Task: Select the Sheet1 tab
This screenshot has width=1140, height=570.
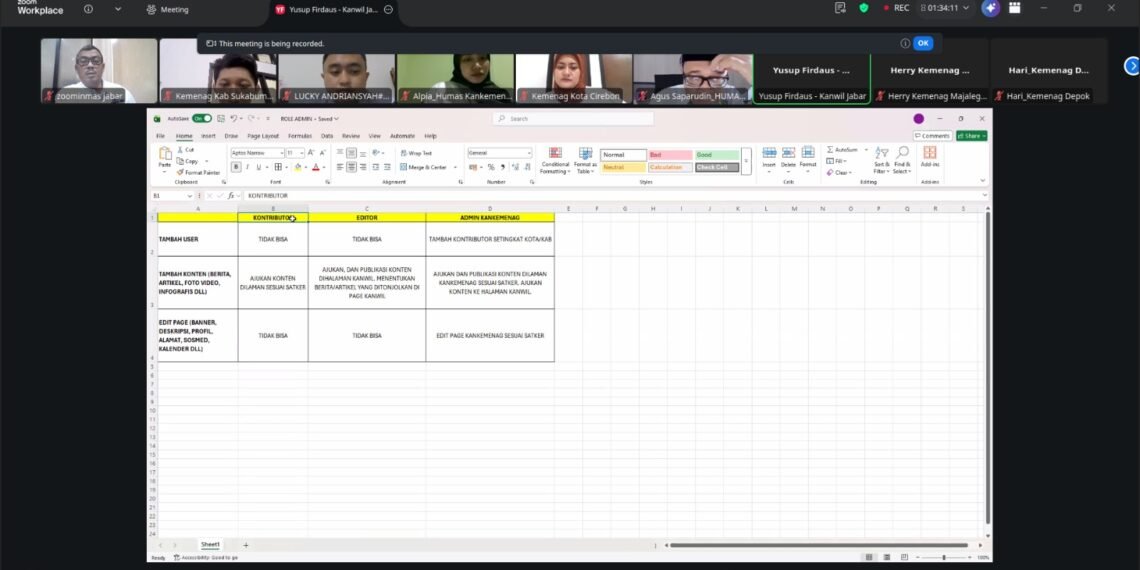Action: click(210, 545)
